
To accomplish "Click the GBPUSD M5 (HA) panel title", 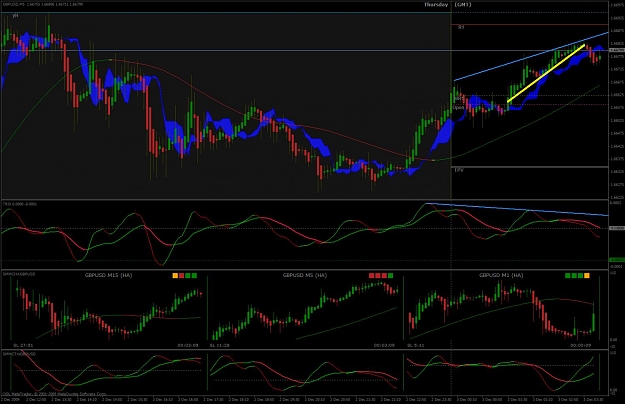I will [305, 275].
